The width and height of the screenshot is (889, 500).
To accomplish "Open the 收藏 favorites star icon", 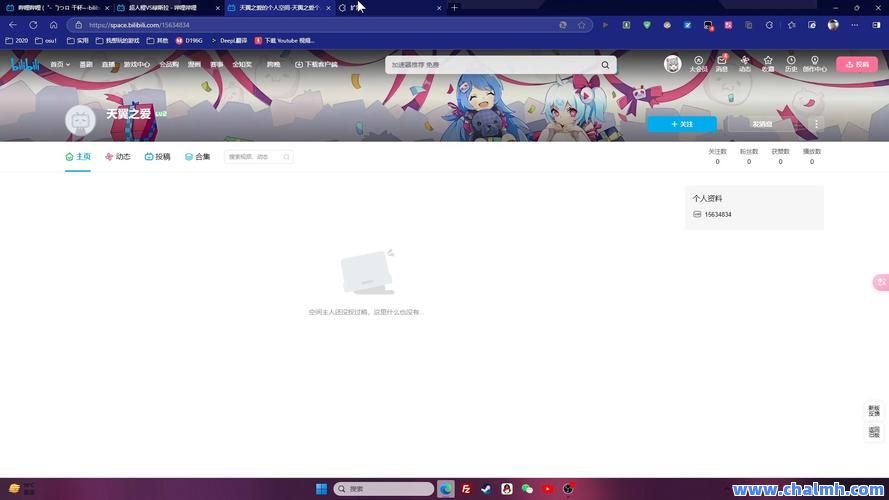I will 768,64.
